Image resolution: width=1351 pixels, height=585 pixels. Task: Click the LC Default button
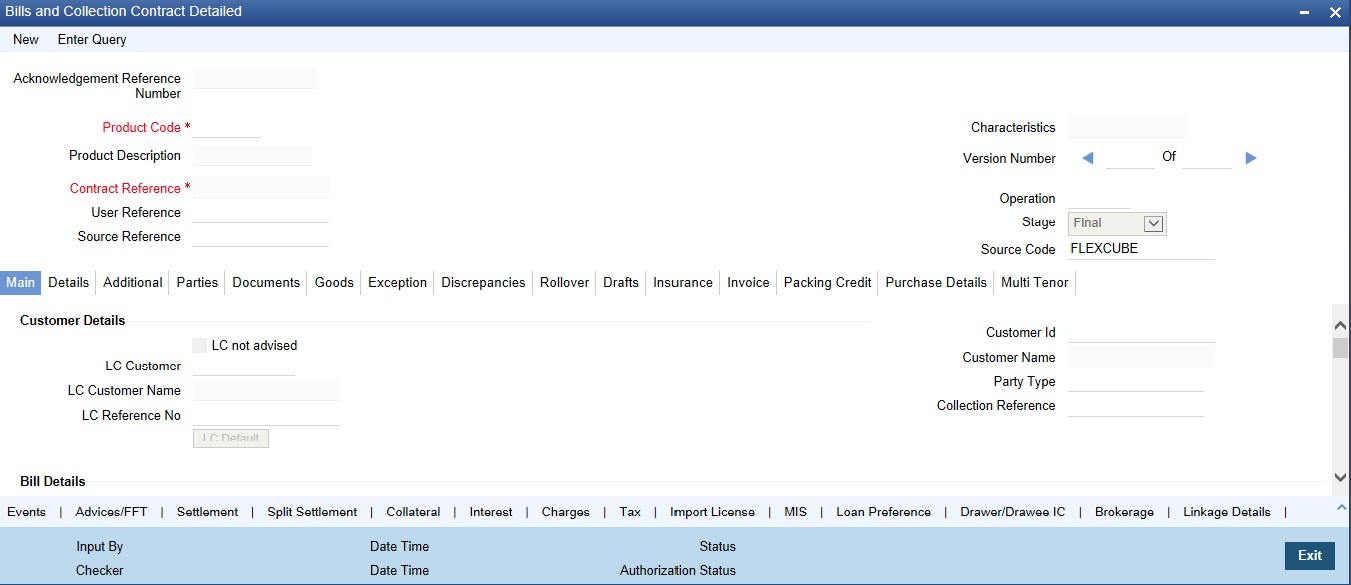coord(230,438)
